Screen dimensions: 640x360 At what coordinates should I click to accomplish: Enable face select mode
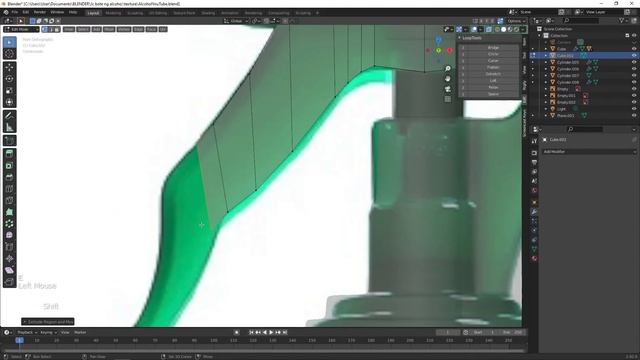click(57, 29)
